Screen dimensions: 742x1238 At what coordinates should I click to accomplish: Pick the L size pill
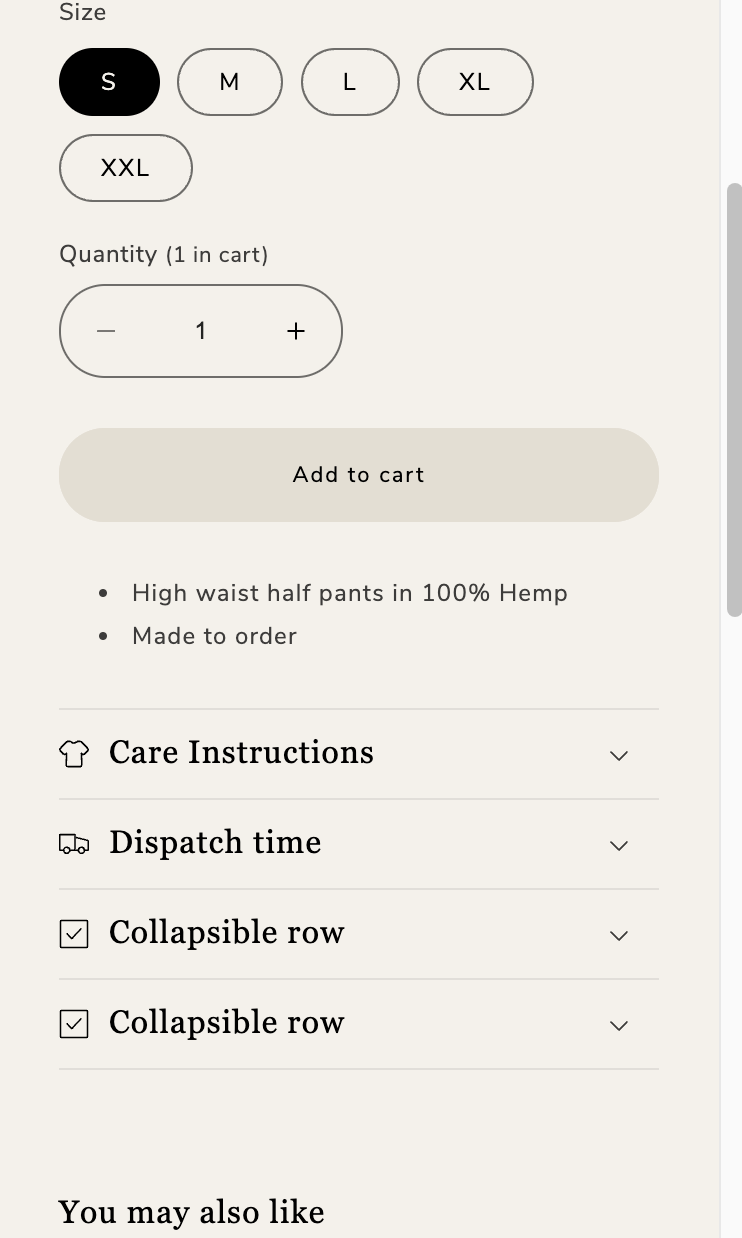click(x=350, y=82)
